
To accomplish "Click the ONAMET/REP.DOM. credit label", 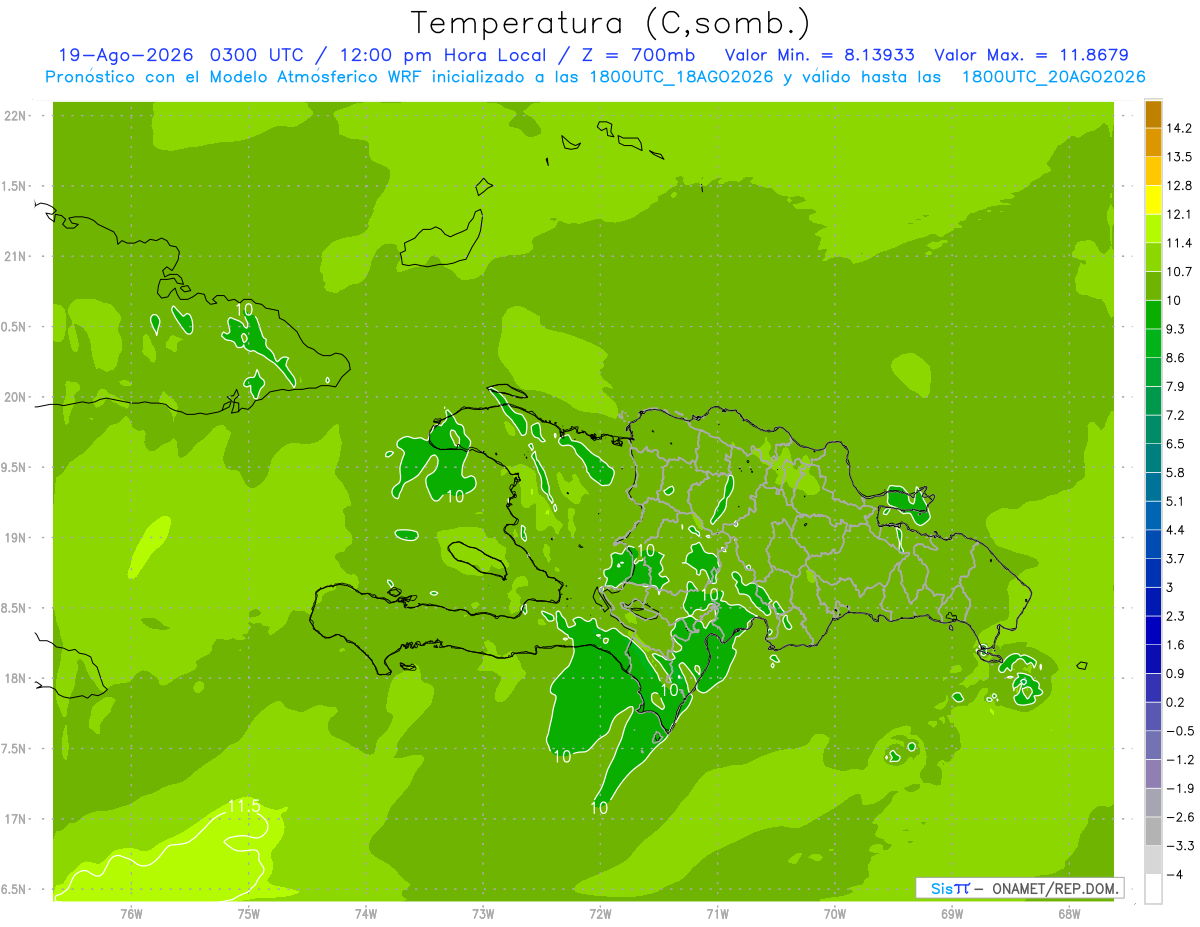I will click(1054, 888).
